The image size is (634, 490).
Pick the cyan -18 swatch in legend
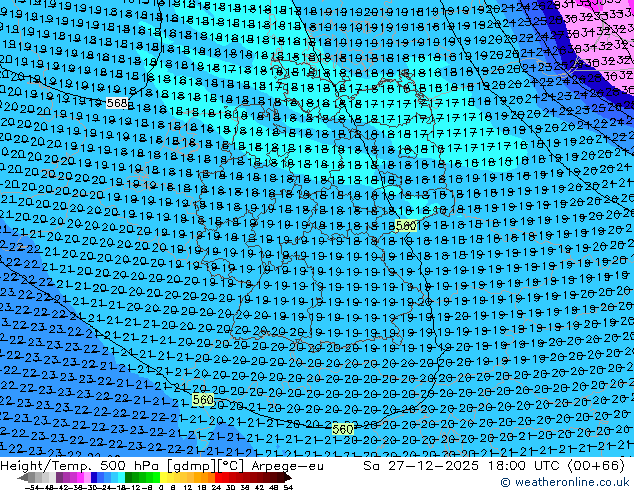(x=121, y=478)
